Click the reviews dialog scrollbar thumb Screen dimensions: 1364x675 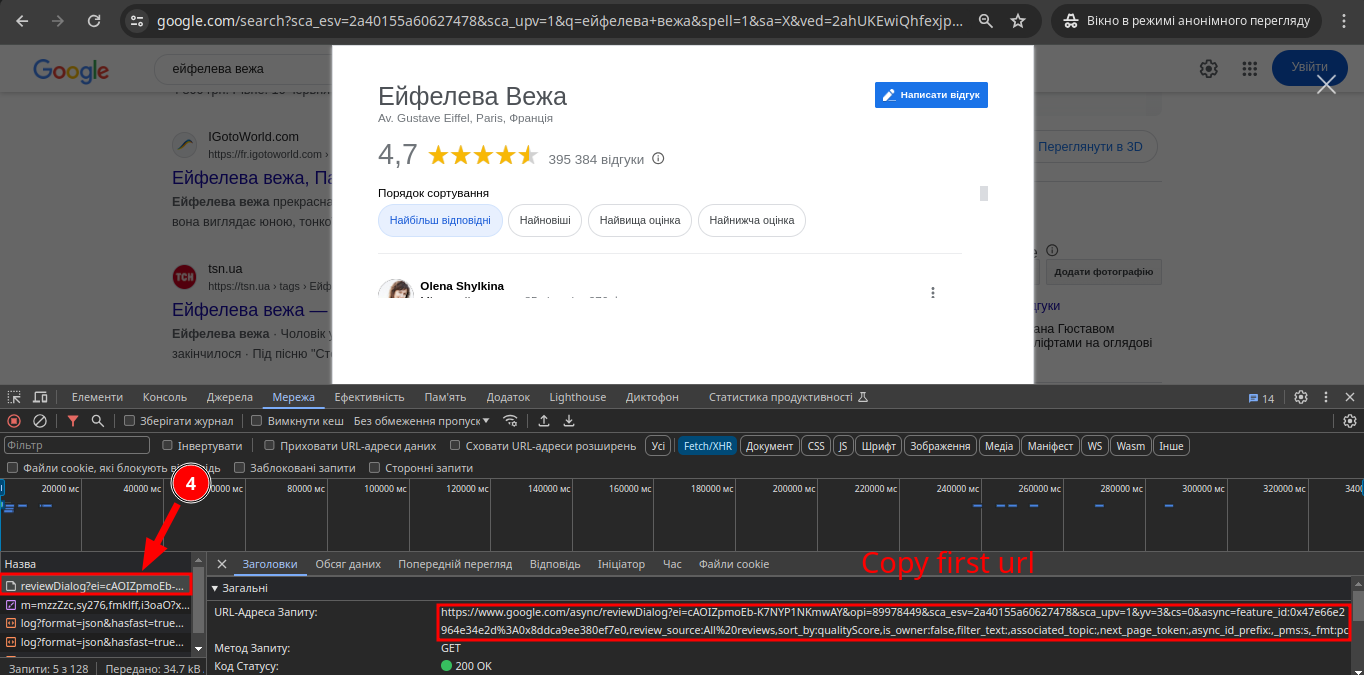pos(984,193)
